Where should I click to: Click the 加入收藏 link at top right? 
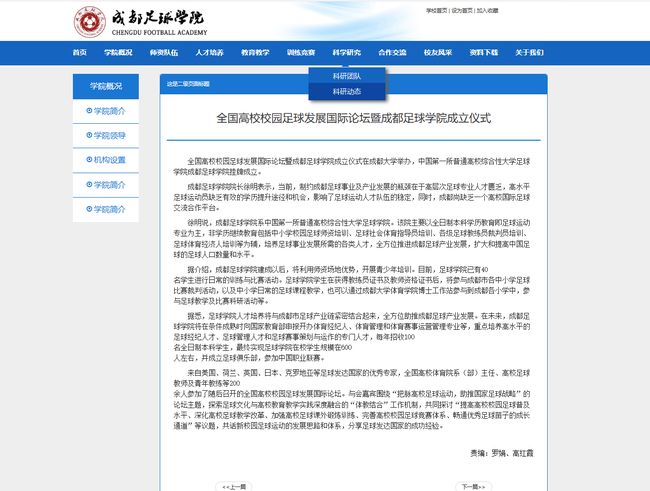click(x=487, y=10)
